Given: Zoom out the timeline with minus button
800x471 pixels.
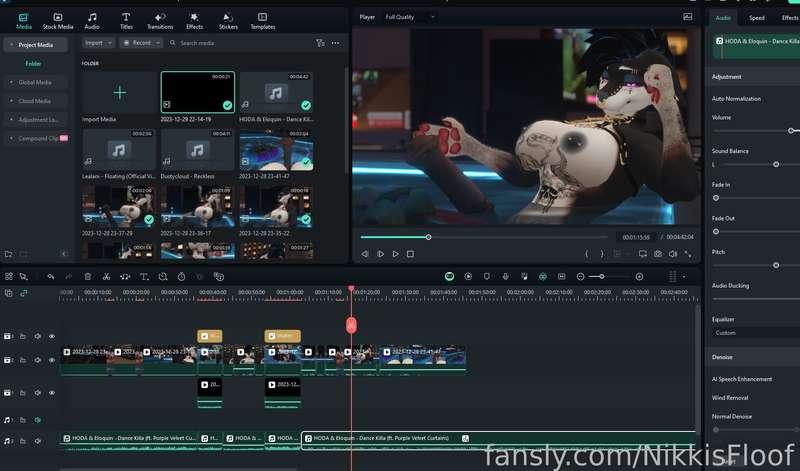Looking at the screenshot, I should click(580, 277).
